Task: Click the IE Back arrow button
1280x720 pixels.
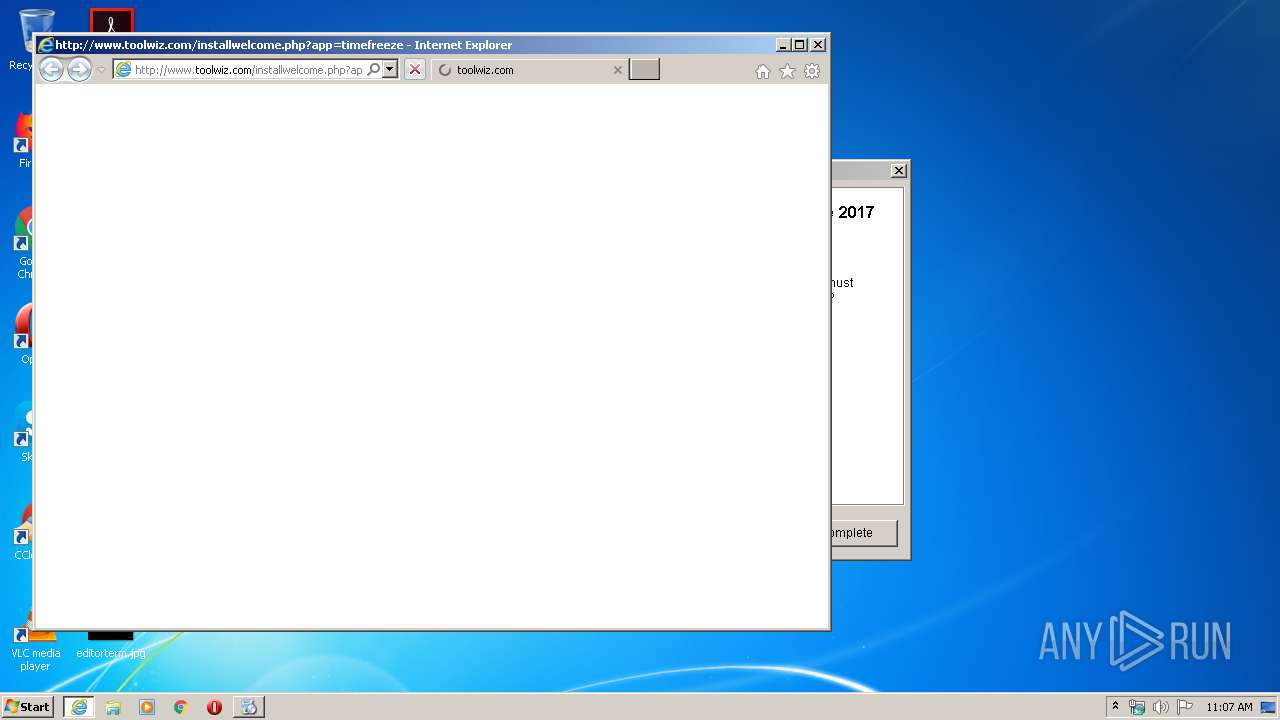Action: pos(51,70)
